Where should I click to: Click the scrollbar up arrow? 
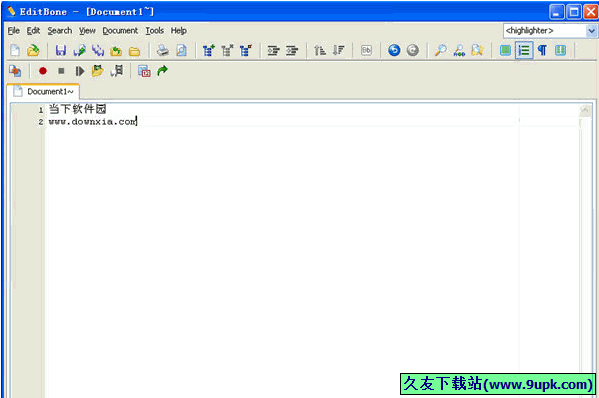[585, 110]
